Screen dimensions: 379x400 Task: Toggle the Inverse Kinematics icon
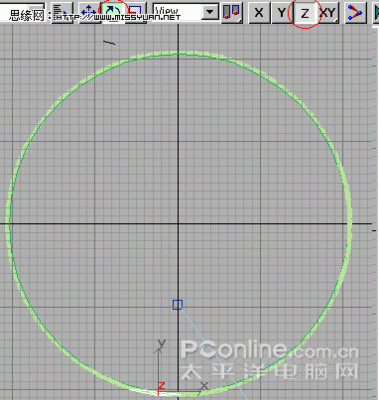pos(354,13)
